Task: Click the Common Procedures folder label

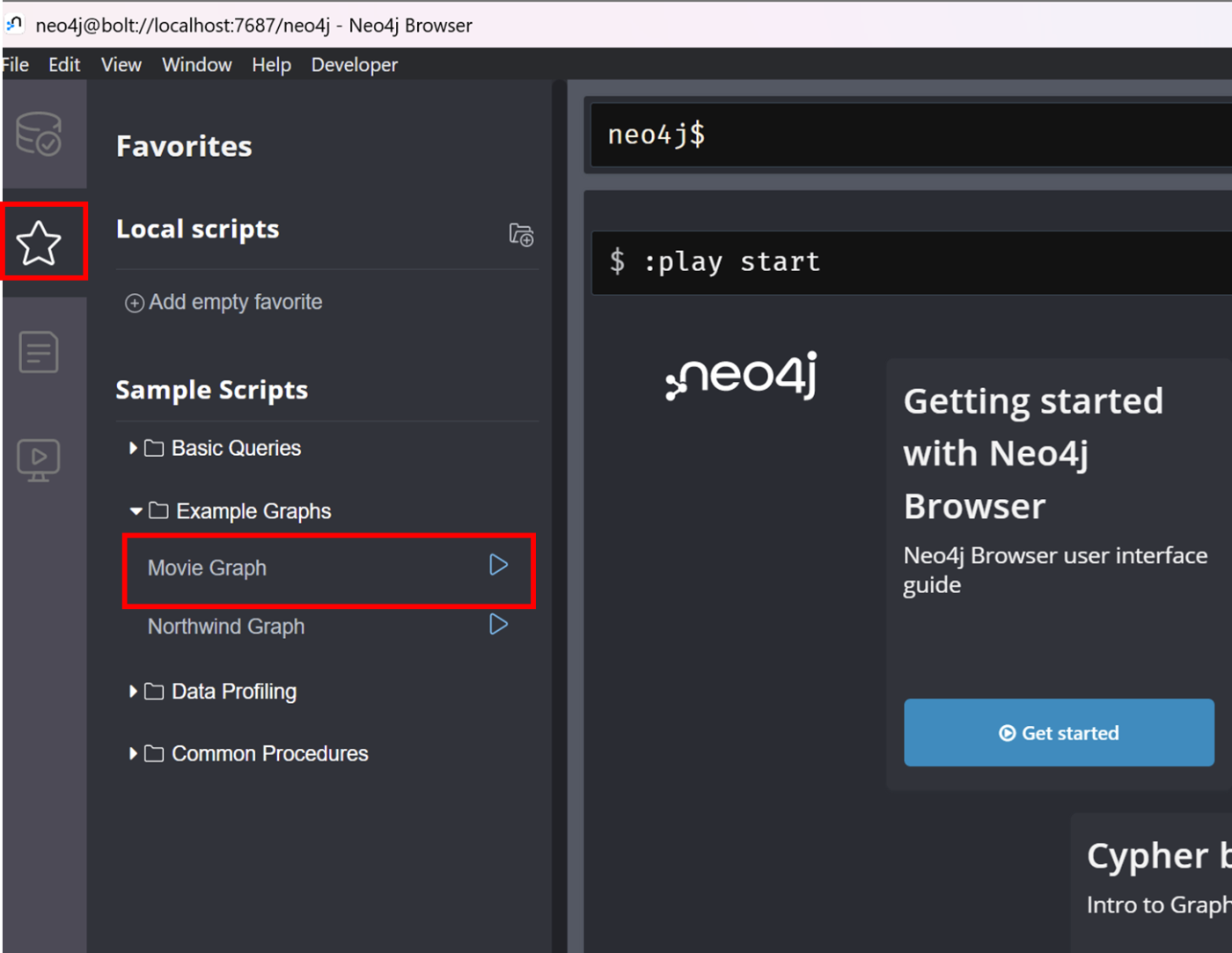Action: pos(270,754)
